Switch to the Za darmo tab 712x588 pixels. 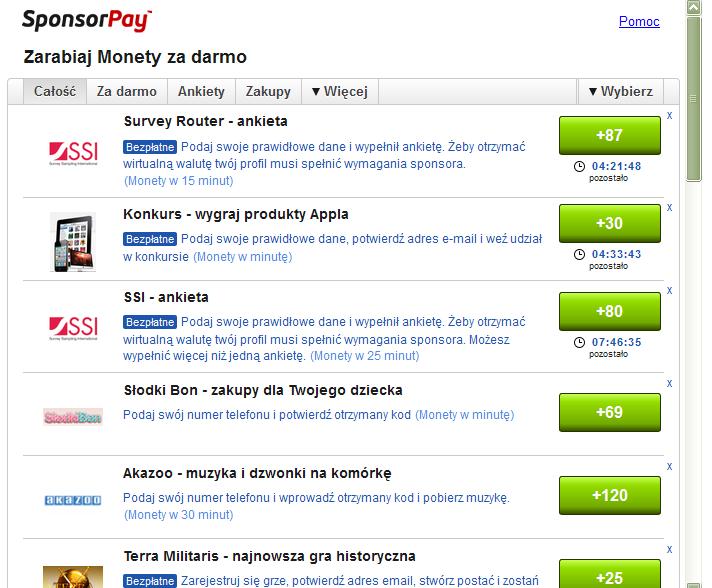[x=127, y=91]
